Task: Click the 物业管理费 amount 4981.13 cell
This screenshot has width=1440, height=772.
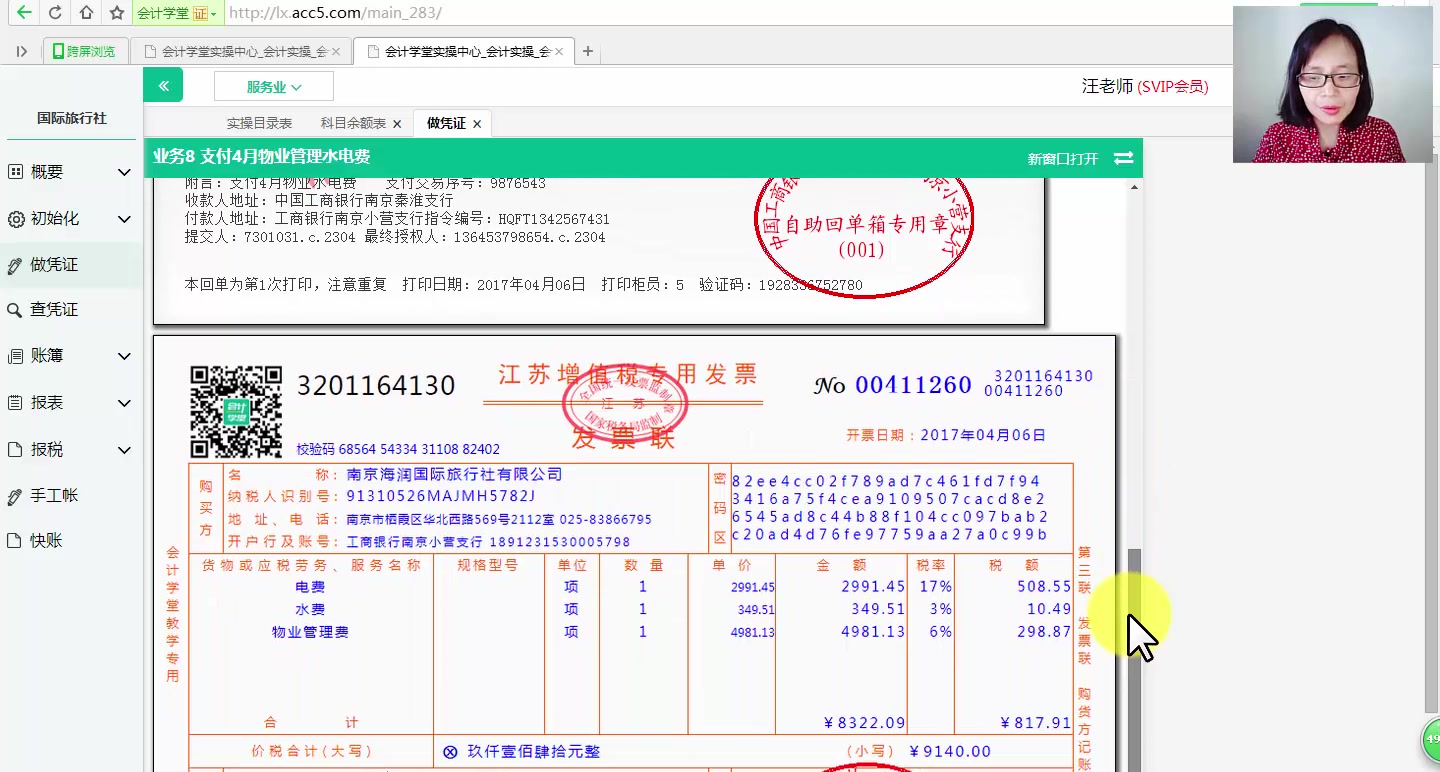Action: (872, 632)
